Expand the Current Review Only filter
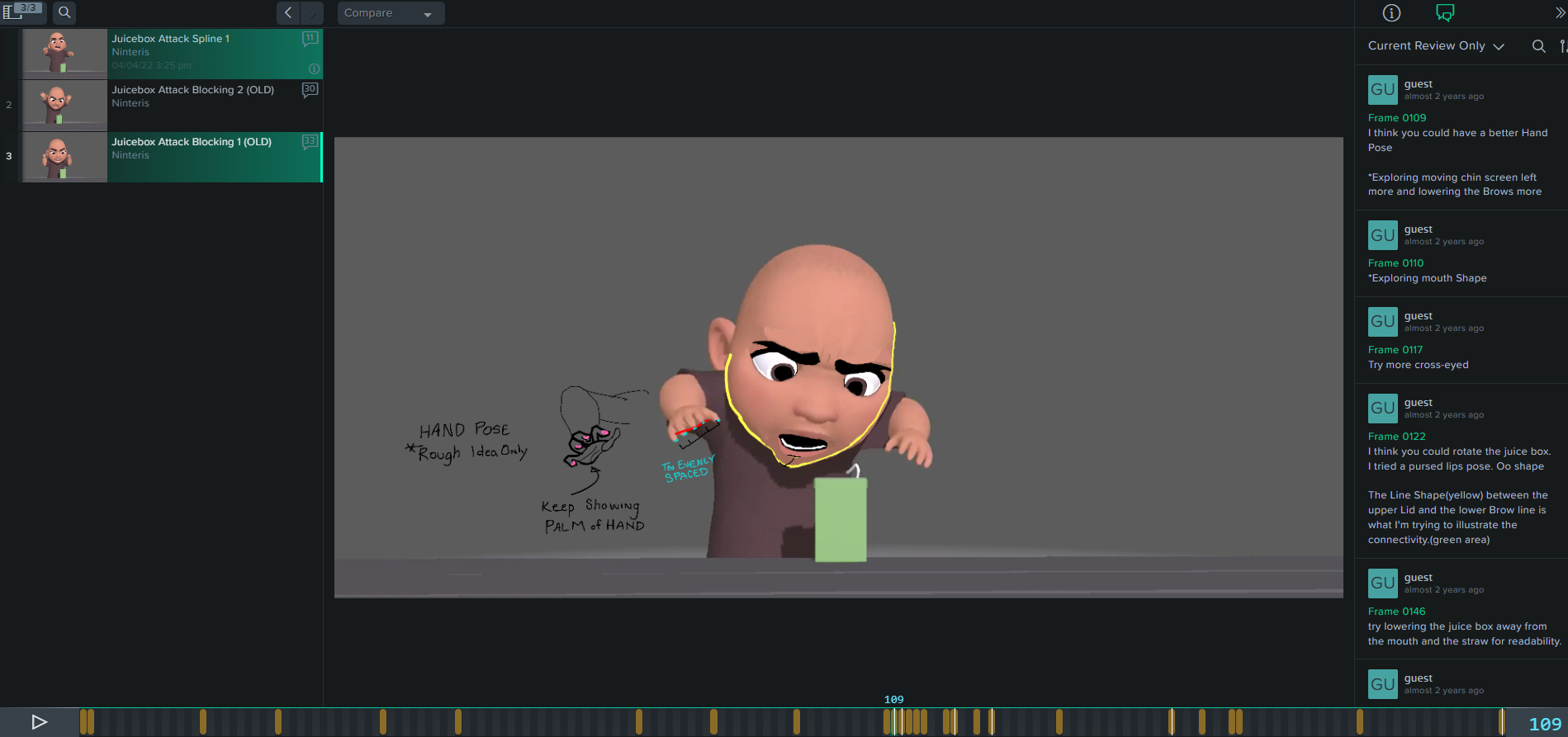Image resolution: width=1568 pixels, height=737 pixels. pyautogui.click(x=1436, y=46)
